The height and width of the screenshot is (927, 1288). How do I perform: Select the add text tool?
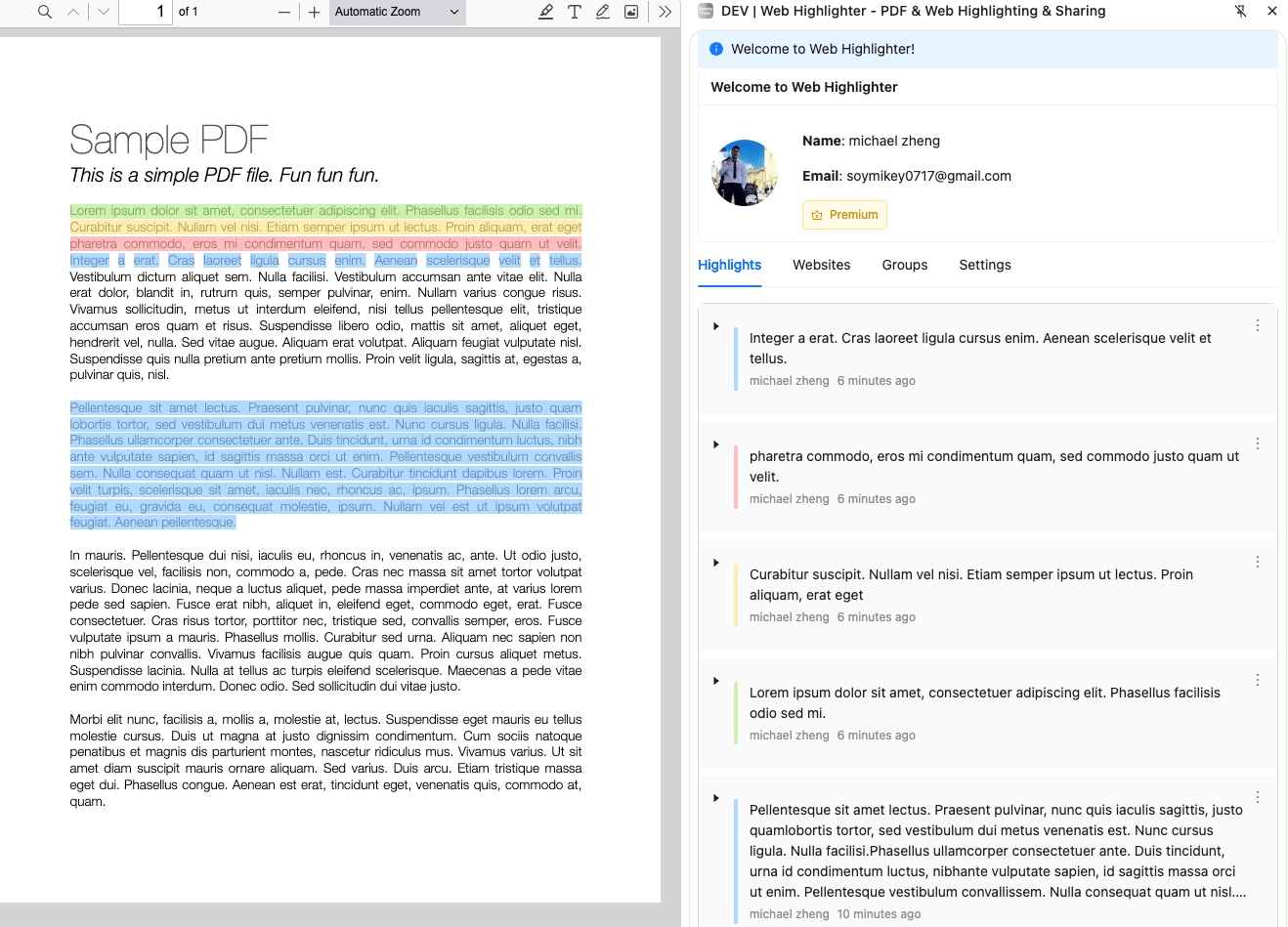(x=575, y=12)
